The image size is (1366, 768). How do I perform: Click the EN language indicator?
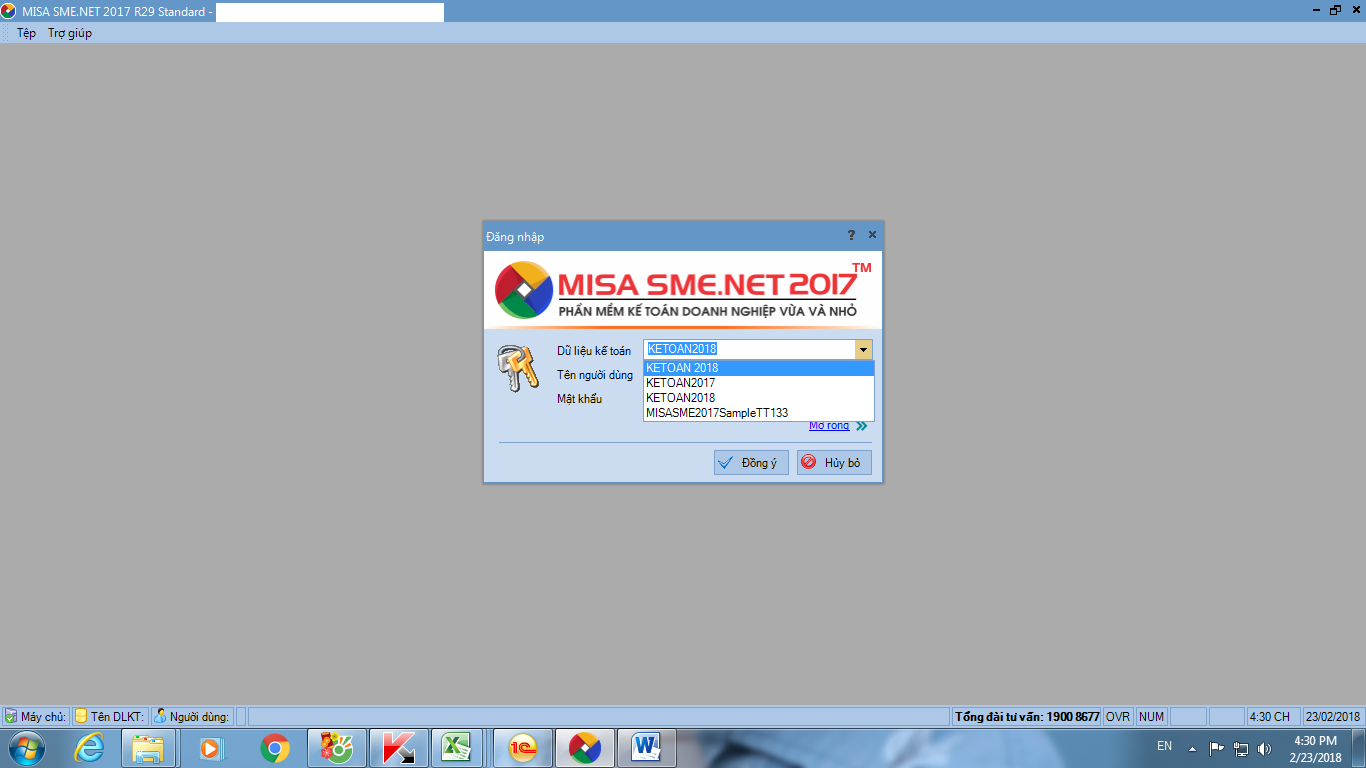coord(1164,746)
